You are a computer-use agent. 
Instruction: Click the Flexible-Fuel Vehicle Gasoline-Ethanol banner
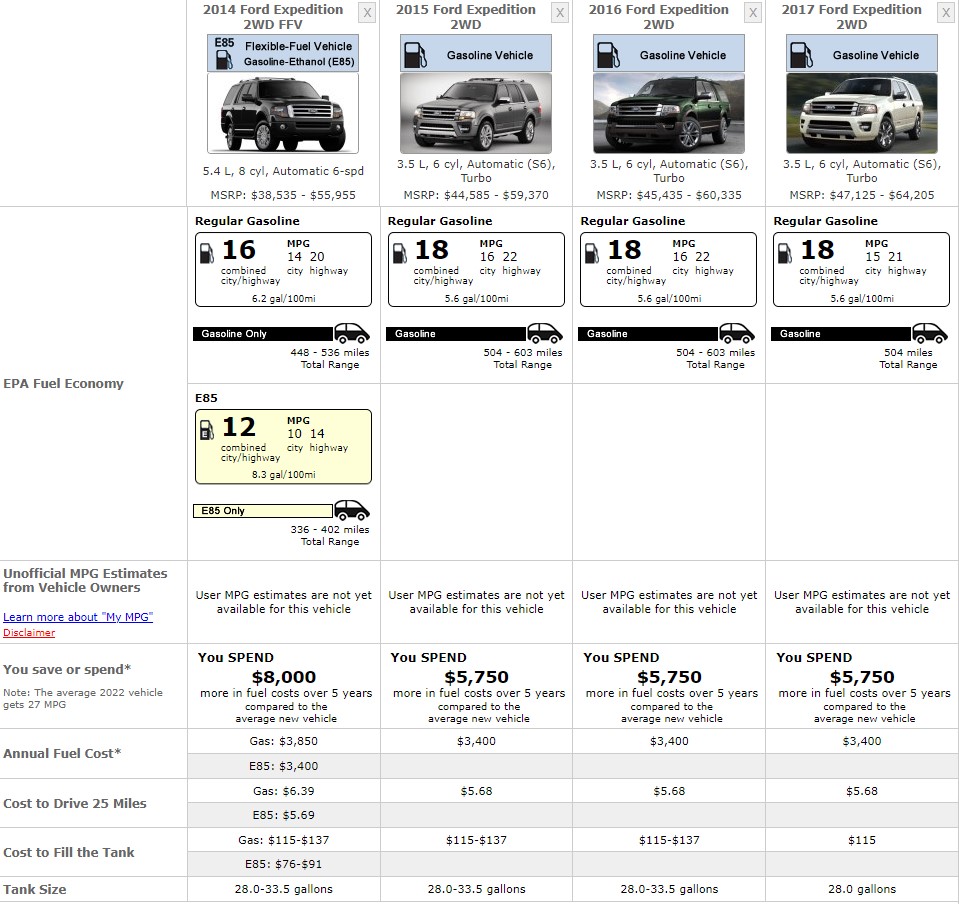[283, 53]
